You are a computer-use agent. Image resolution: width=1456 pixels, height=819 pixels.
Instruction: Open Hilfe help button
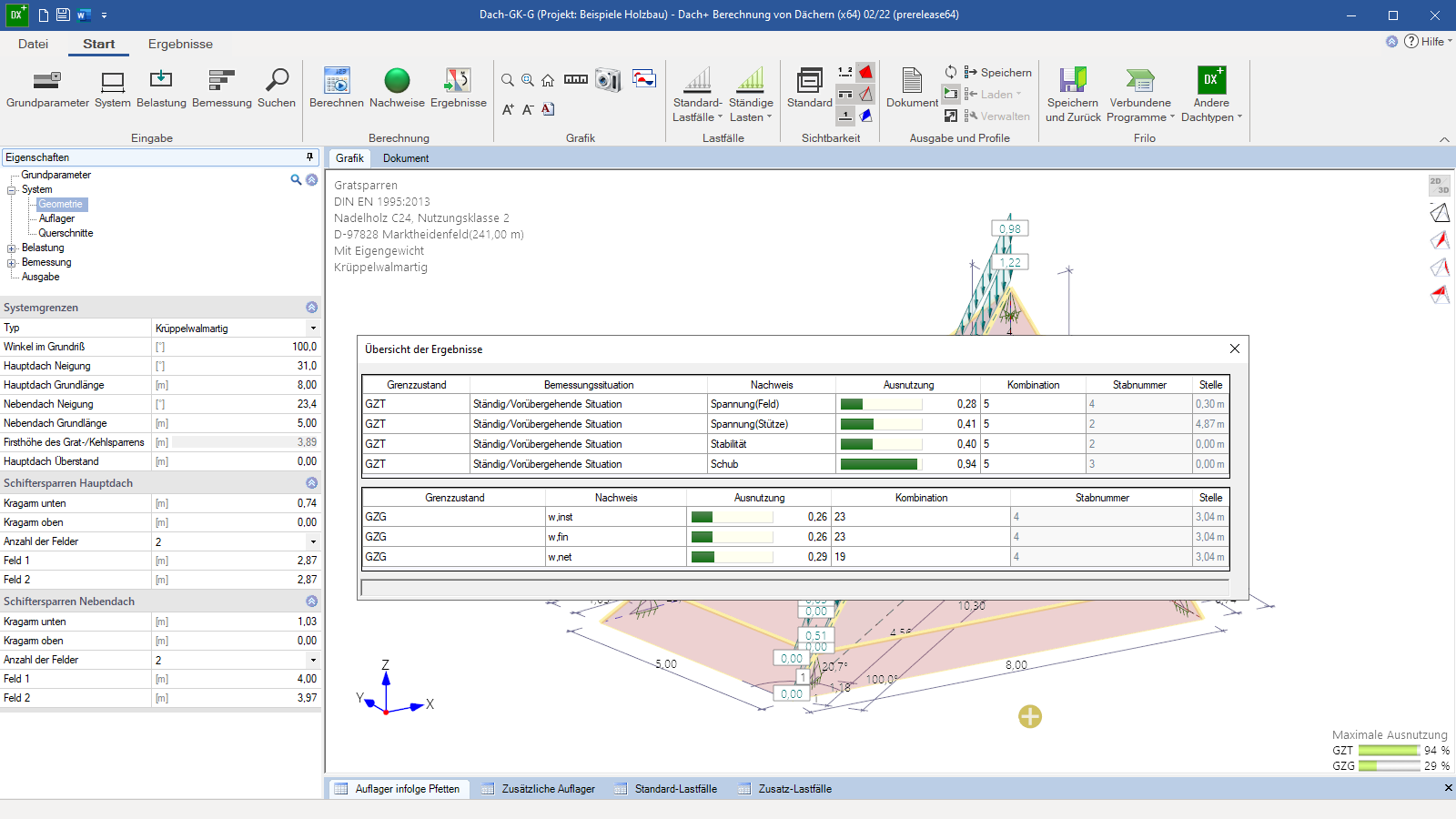pos(1428,41)
